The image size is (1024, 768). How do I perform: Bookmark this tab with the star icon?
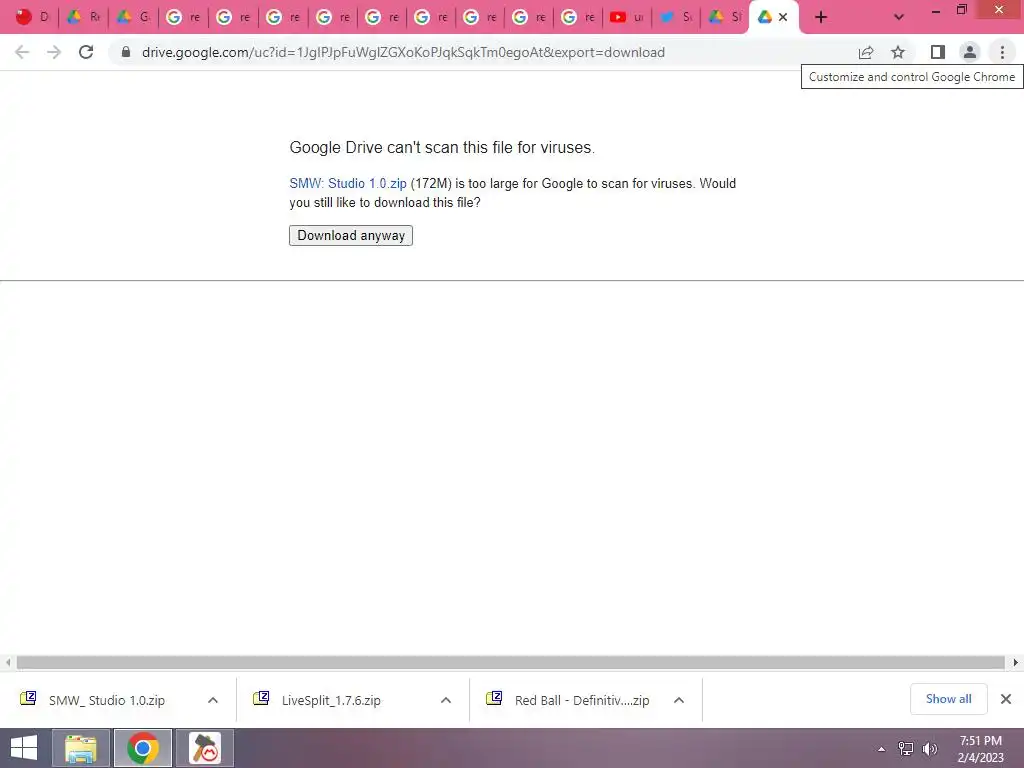(x=898, y=52)
